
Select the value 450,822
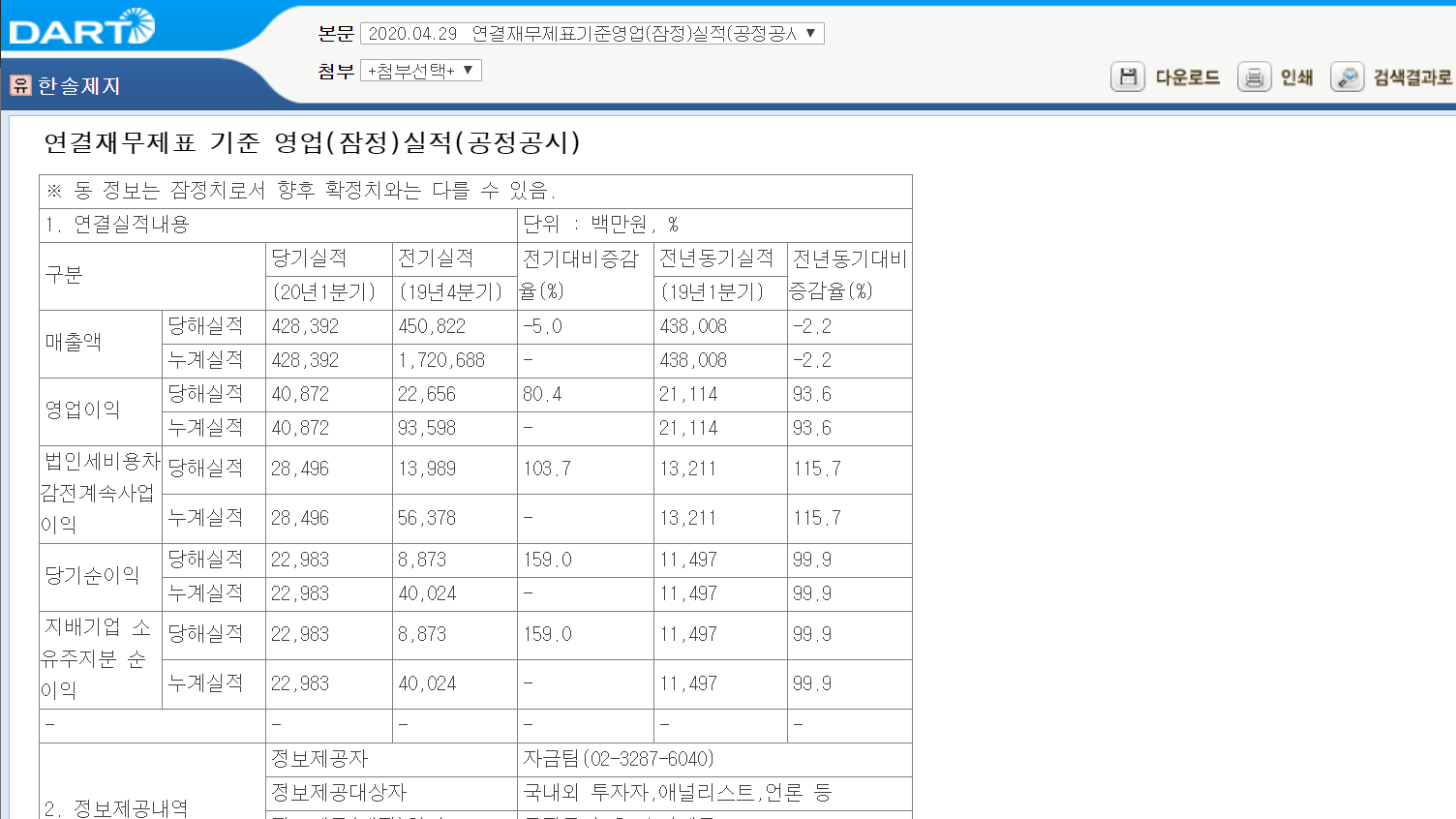432,326
